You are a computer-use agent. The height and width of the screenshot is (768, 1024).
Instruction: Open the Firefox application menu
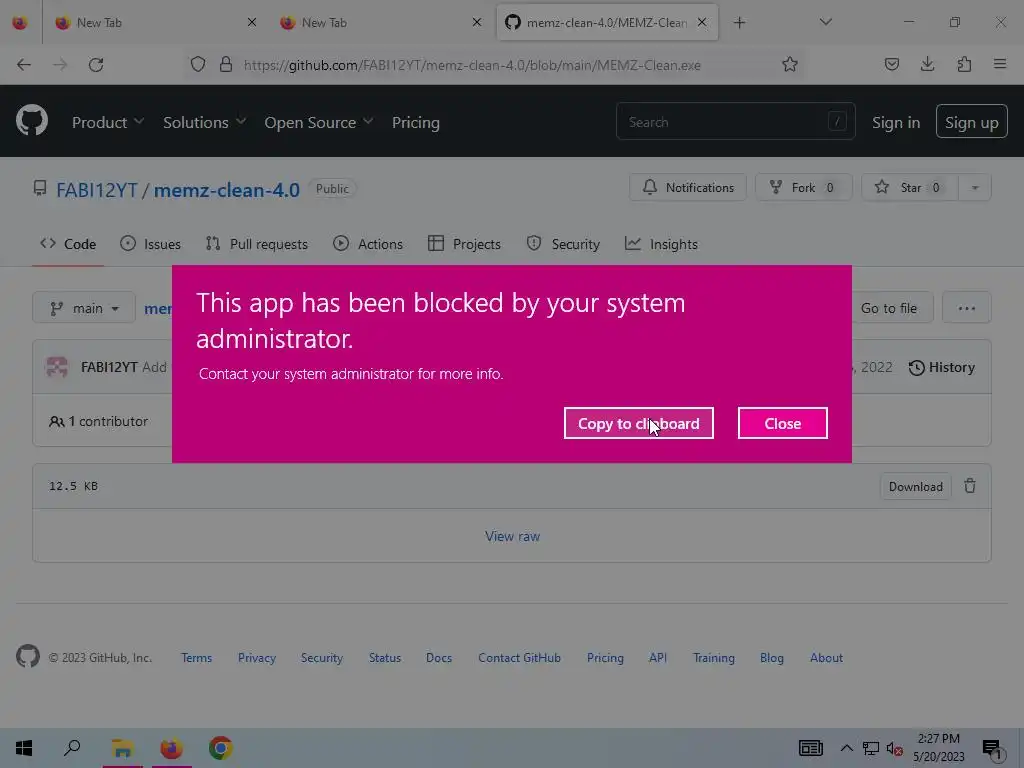pyautogui.click(x=1000, y=64)
